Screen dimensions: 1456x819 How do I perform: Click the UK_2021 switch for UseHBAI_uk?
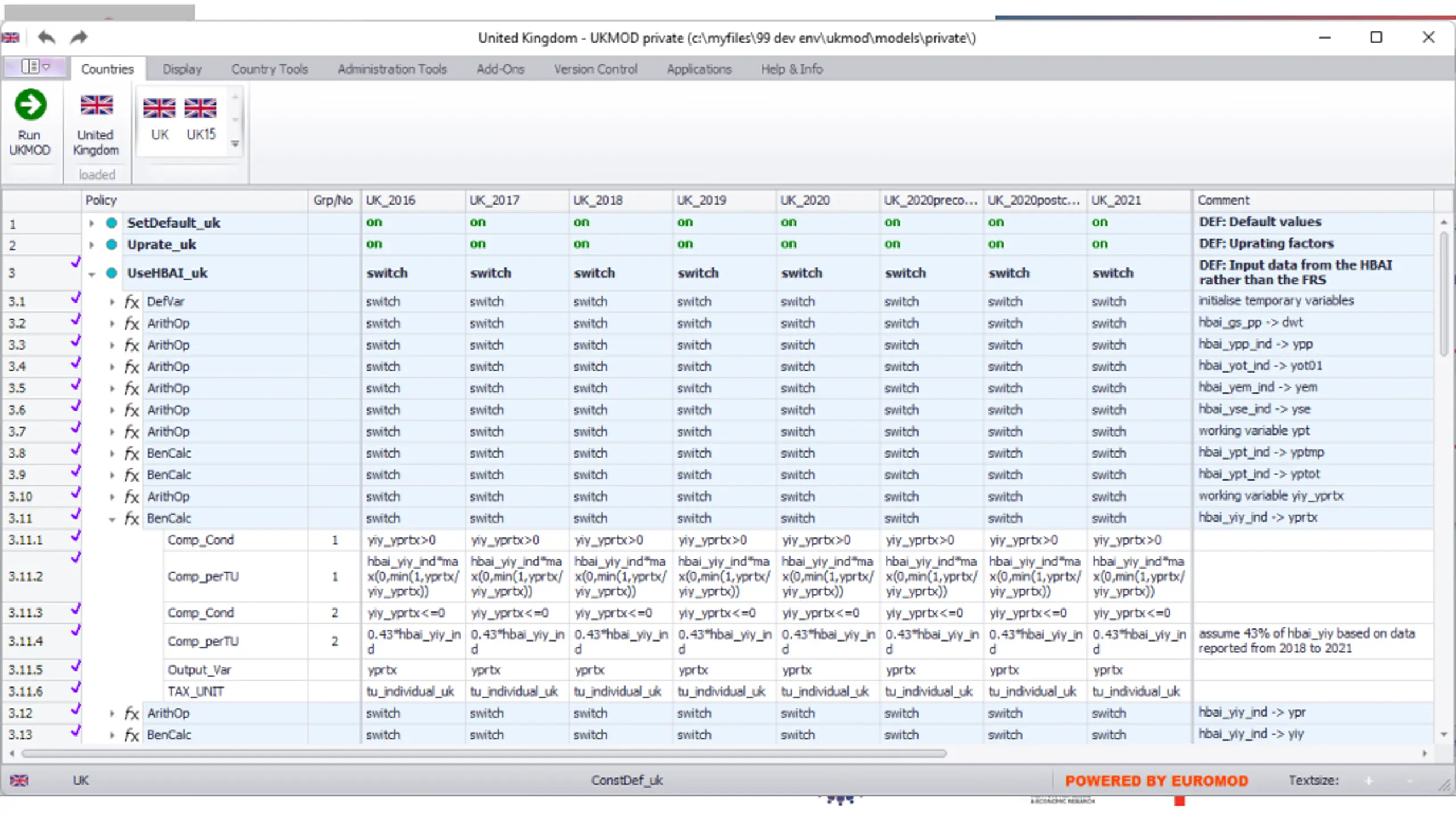tap(1112, 273)
